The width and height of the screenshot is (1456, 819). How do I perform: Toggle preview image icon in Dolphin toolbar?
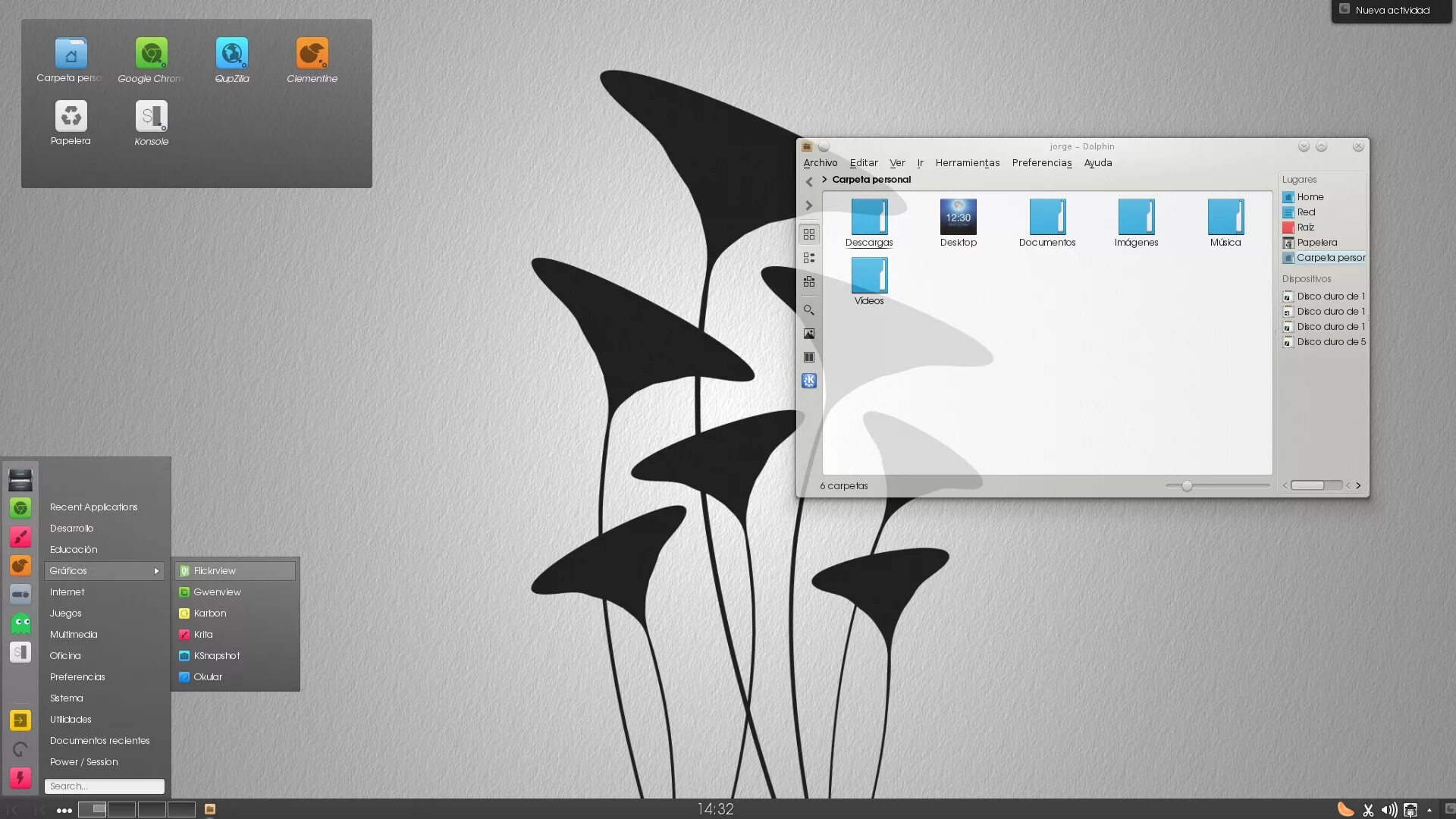pyautogui.click(x=809, y=334)
